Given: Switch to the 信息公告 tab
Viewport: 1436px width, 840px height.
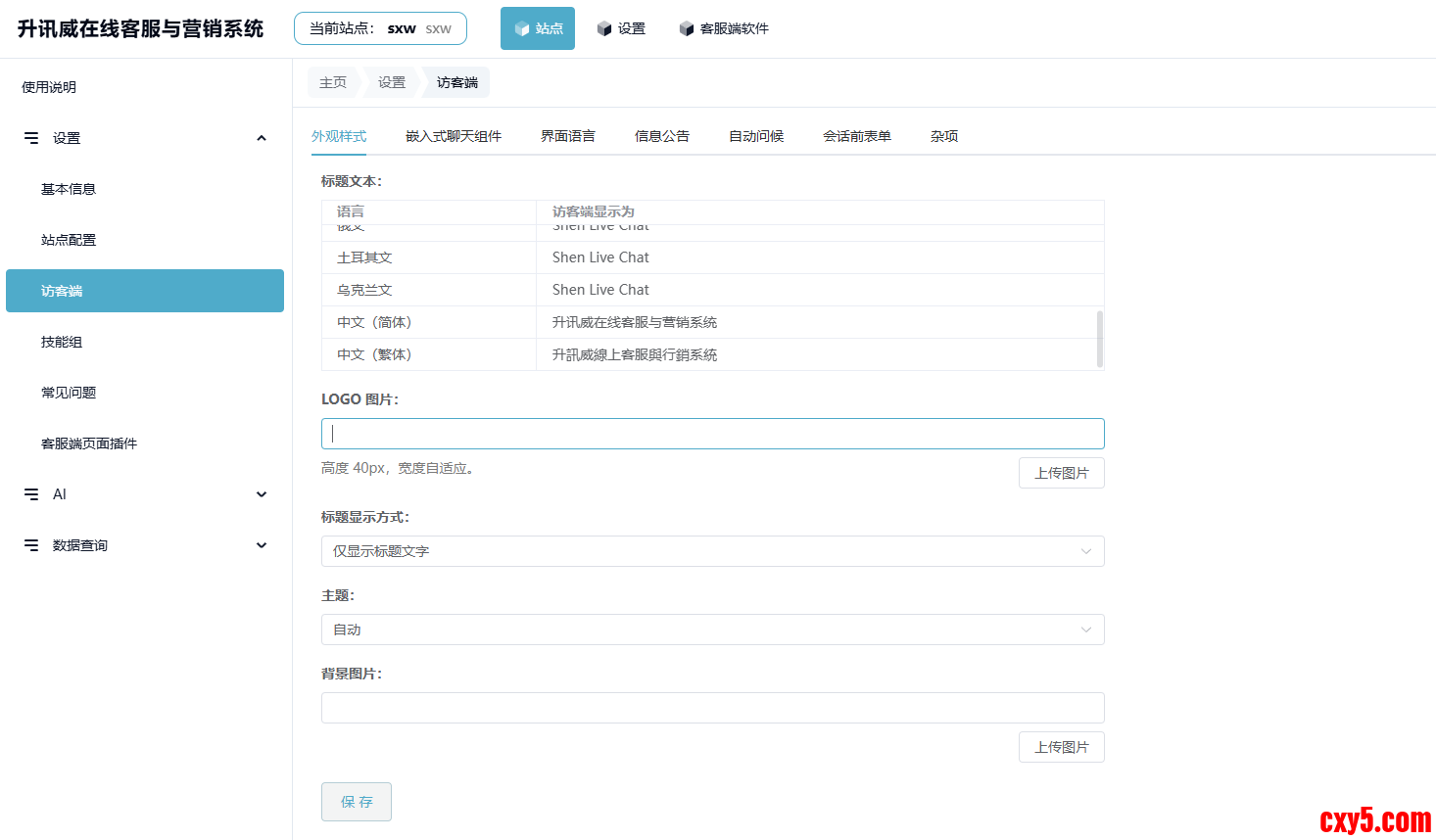Looking at the screenshot, I should point(662,136).
